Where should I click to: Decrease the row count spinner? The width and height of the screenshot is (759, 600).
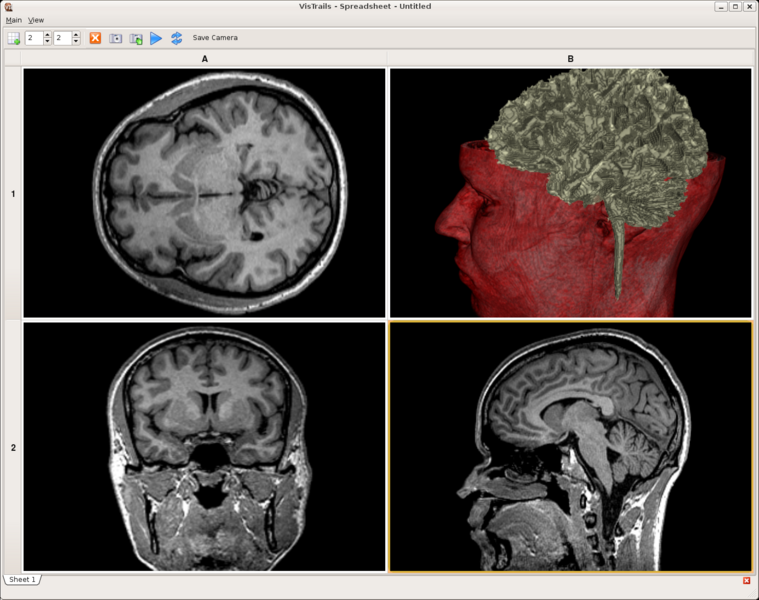[47, 42]
